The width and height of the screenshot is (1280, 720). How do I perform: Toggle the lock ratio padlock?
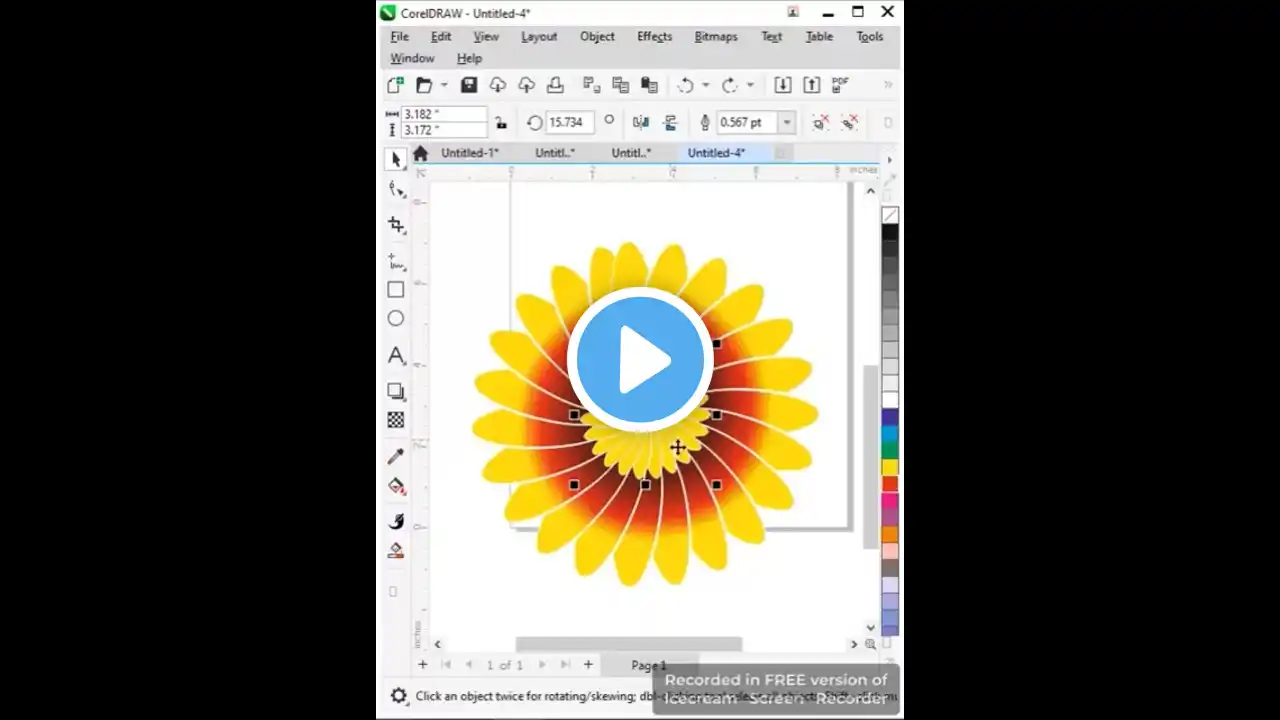click(501, 123)
